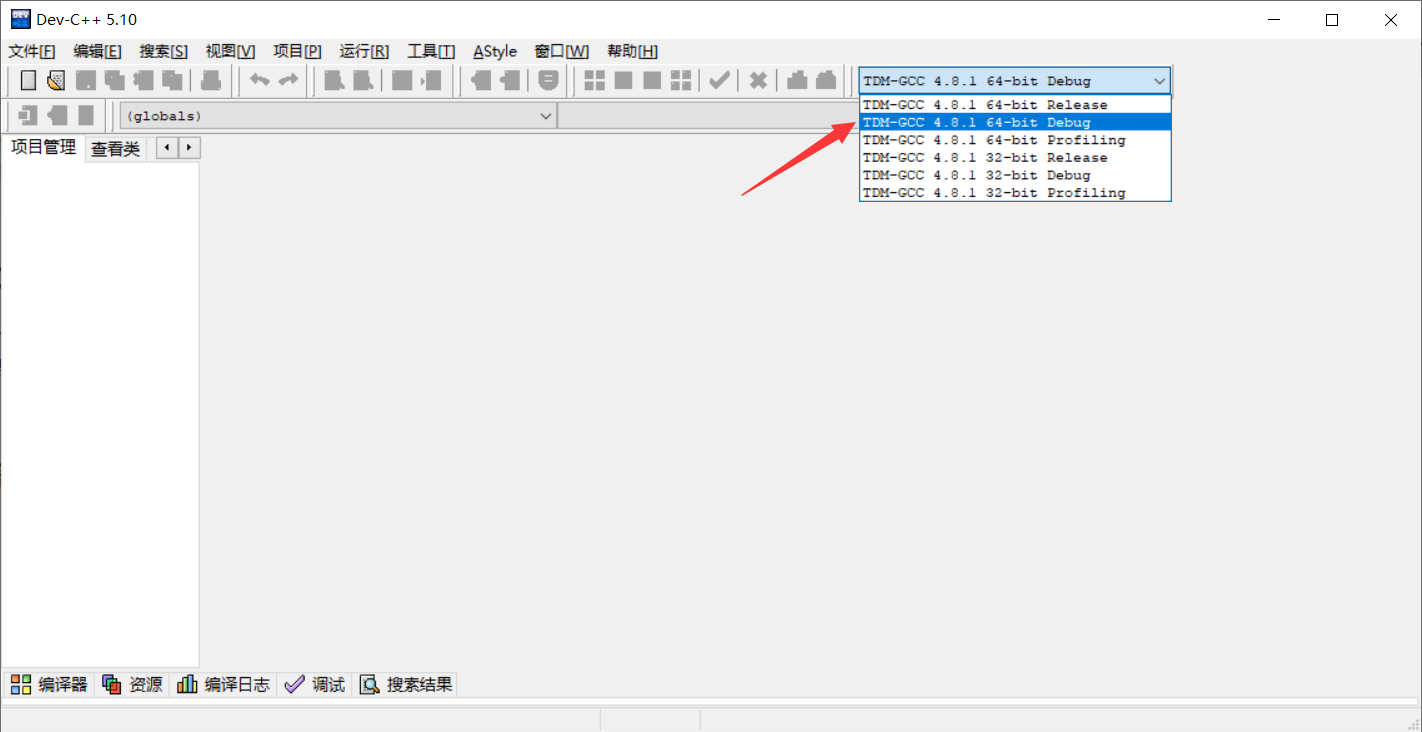Click the Close file toolbar icon
1422x732 pixels.
click(144, 81)
